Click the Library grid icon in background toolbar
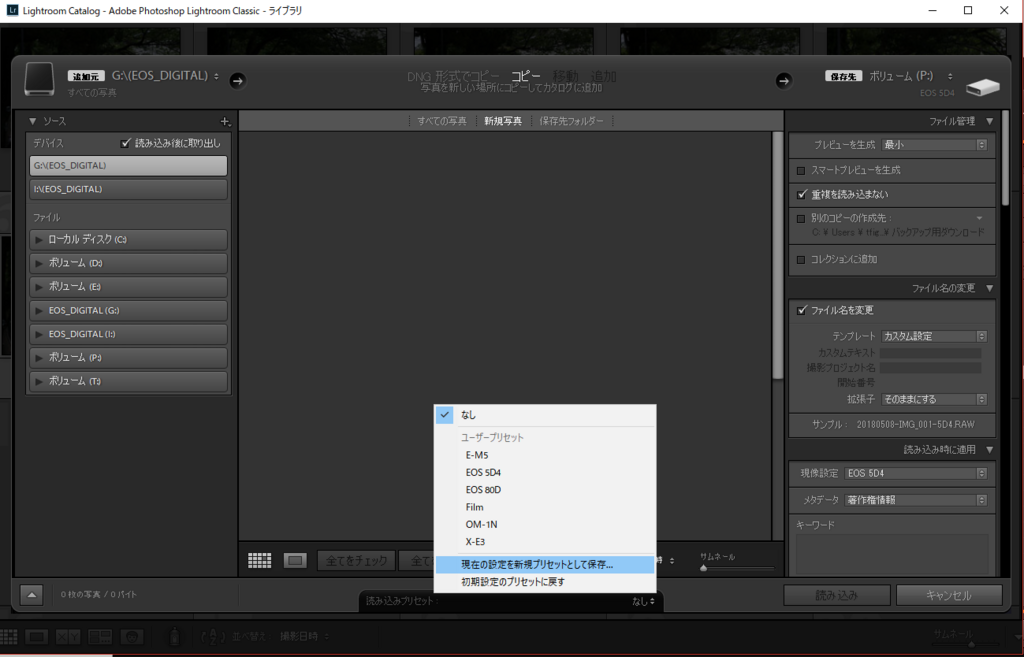Screen dimensions: 1024x657 8,637
